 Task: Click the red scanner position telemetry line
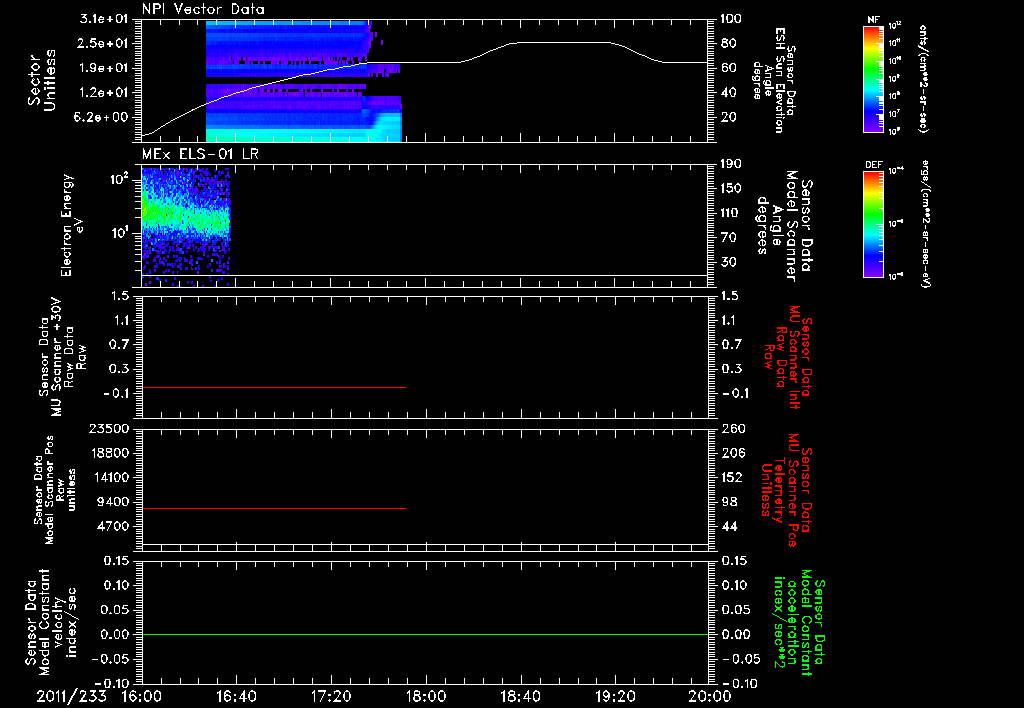coord(274,508)
